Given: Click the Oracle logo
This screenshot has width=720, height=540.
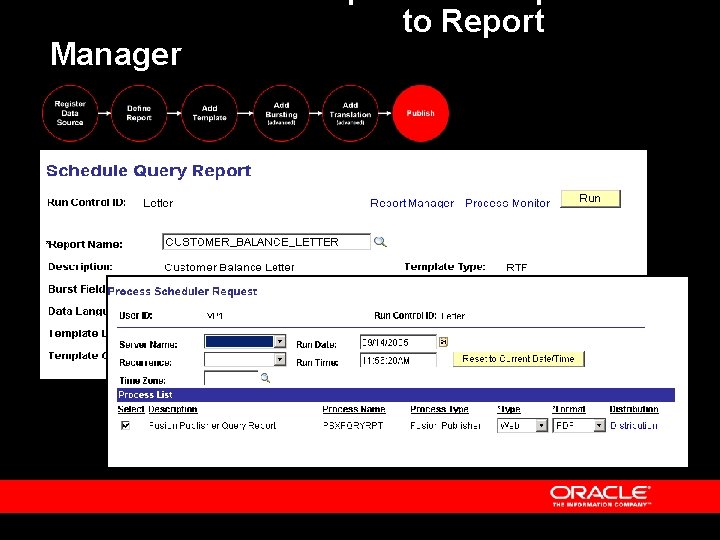Looking at the screenshot, I should pyautogui.click(x=600, y=496).
